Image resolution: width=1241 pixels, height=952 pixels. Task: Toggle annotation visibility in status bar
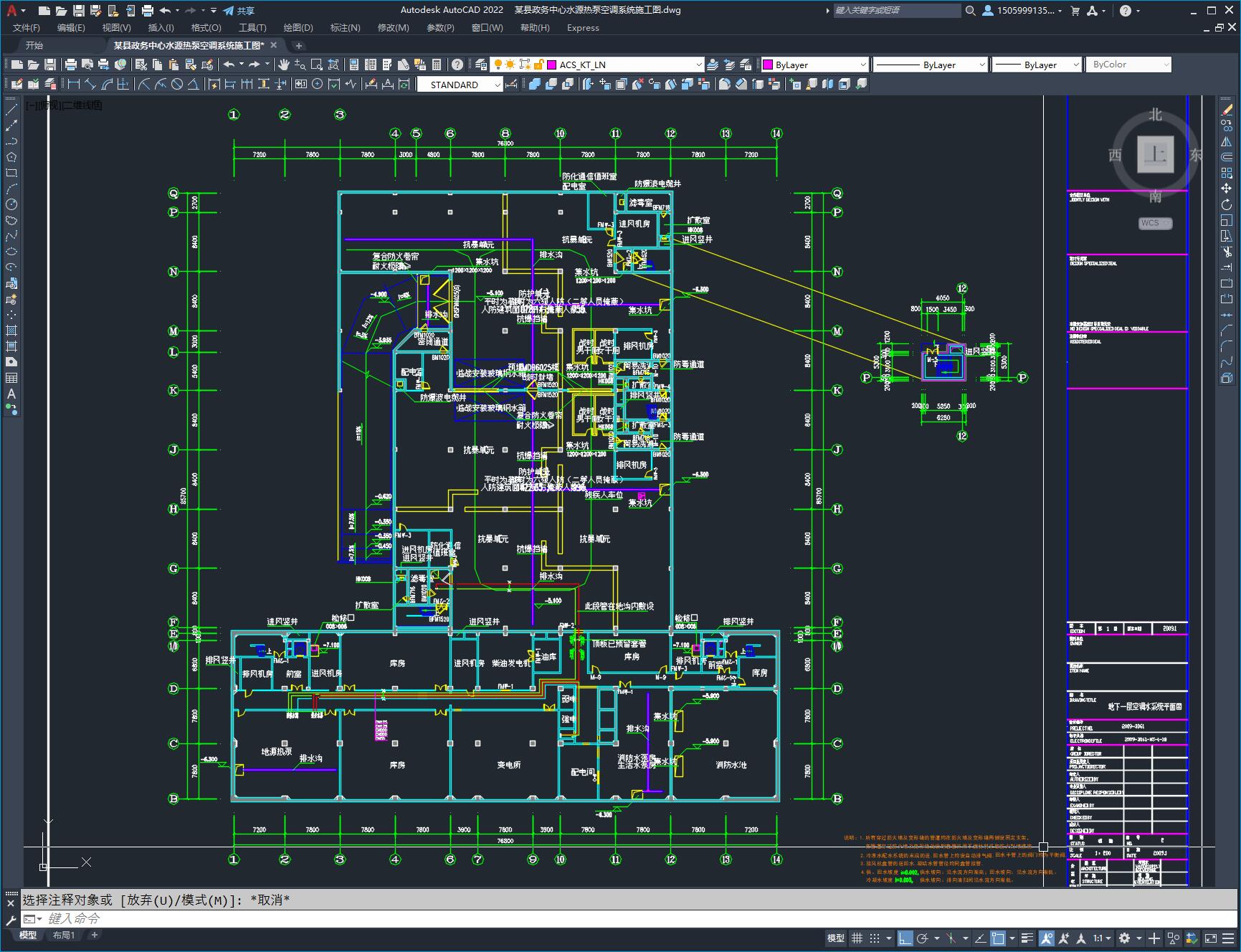click(1046, 938)
